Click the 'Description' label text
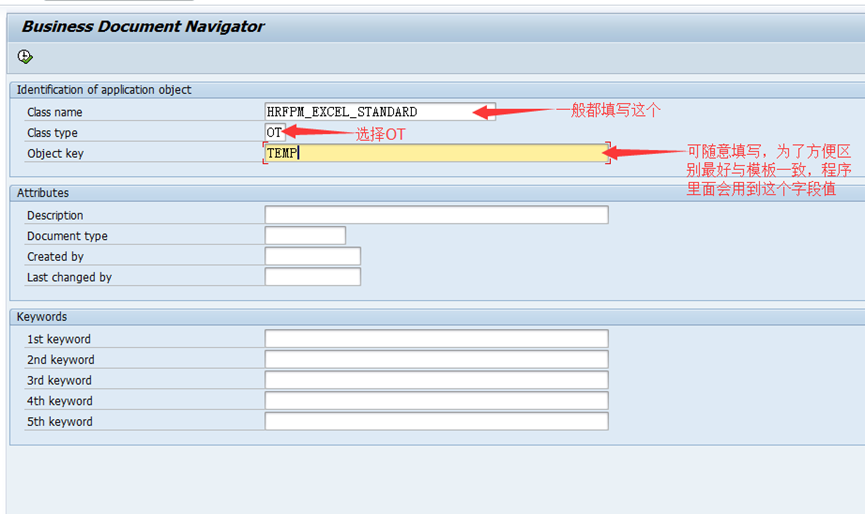 (x=55, y=216)
